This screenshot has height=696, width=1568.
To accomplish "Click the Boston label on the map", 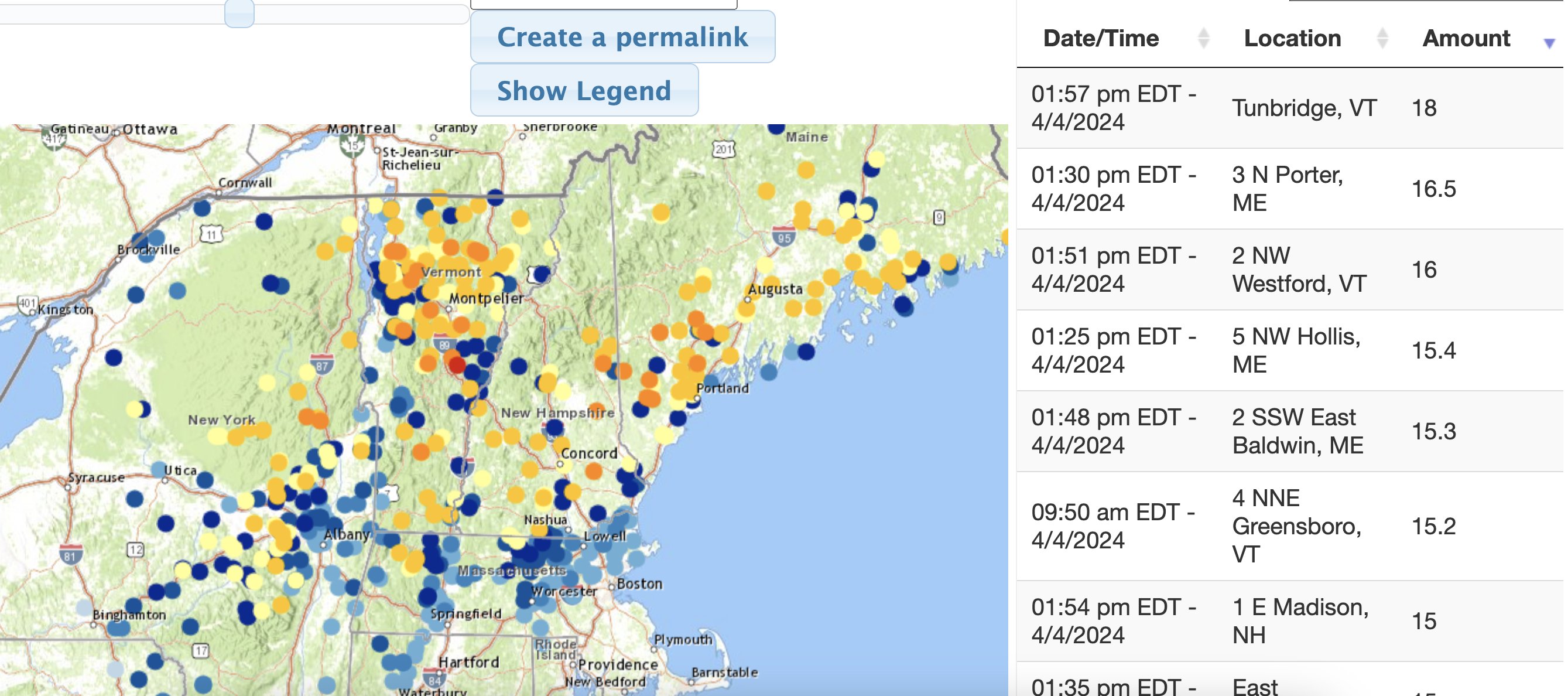I will pos(639,584).
